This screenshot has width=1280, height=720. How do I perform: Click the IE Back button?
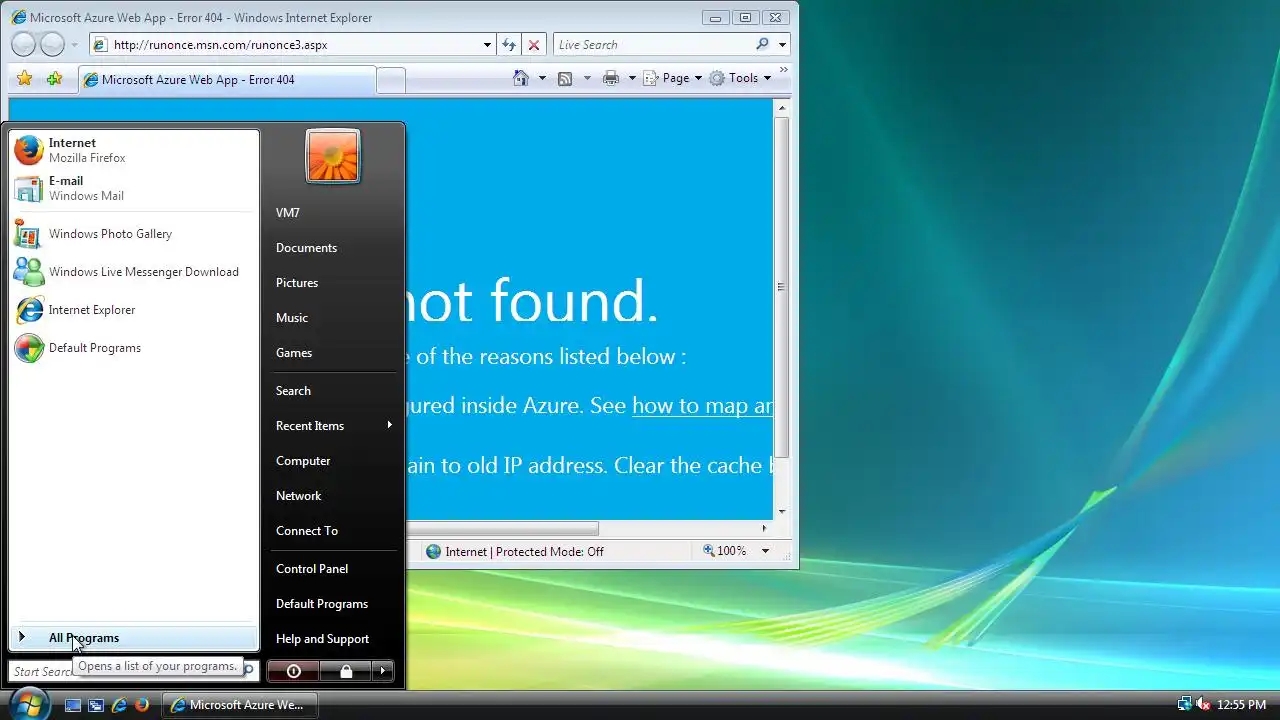pyautogui.click(x=24, y=44)
